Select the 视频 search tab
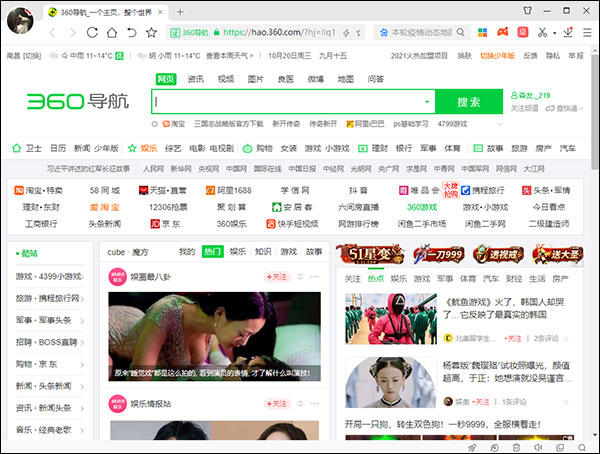The image size is (600, 454). click(x=226, y=79)
